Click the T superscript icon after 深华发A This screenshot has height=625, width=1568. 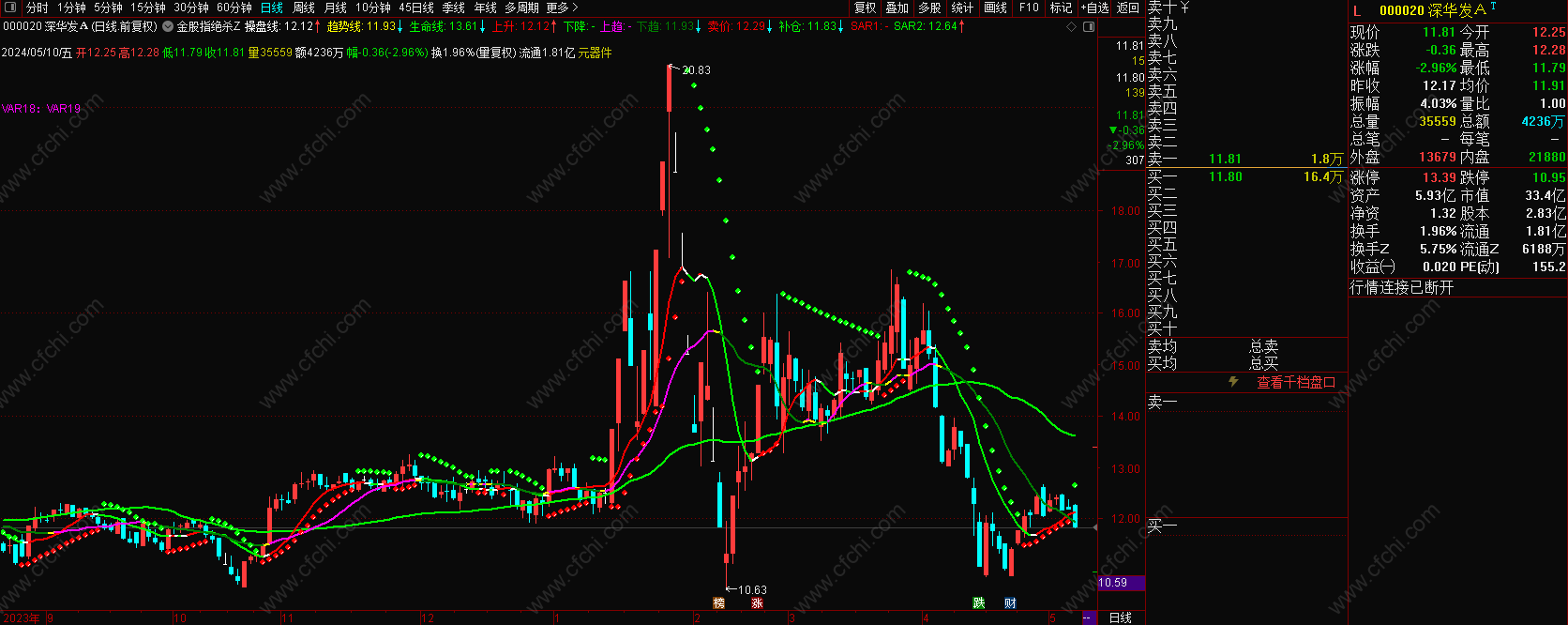pos(1493,7)
